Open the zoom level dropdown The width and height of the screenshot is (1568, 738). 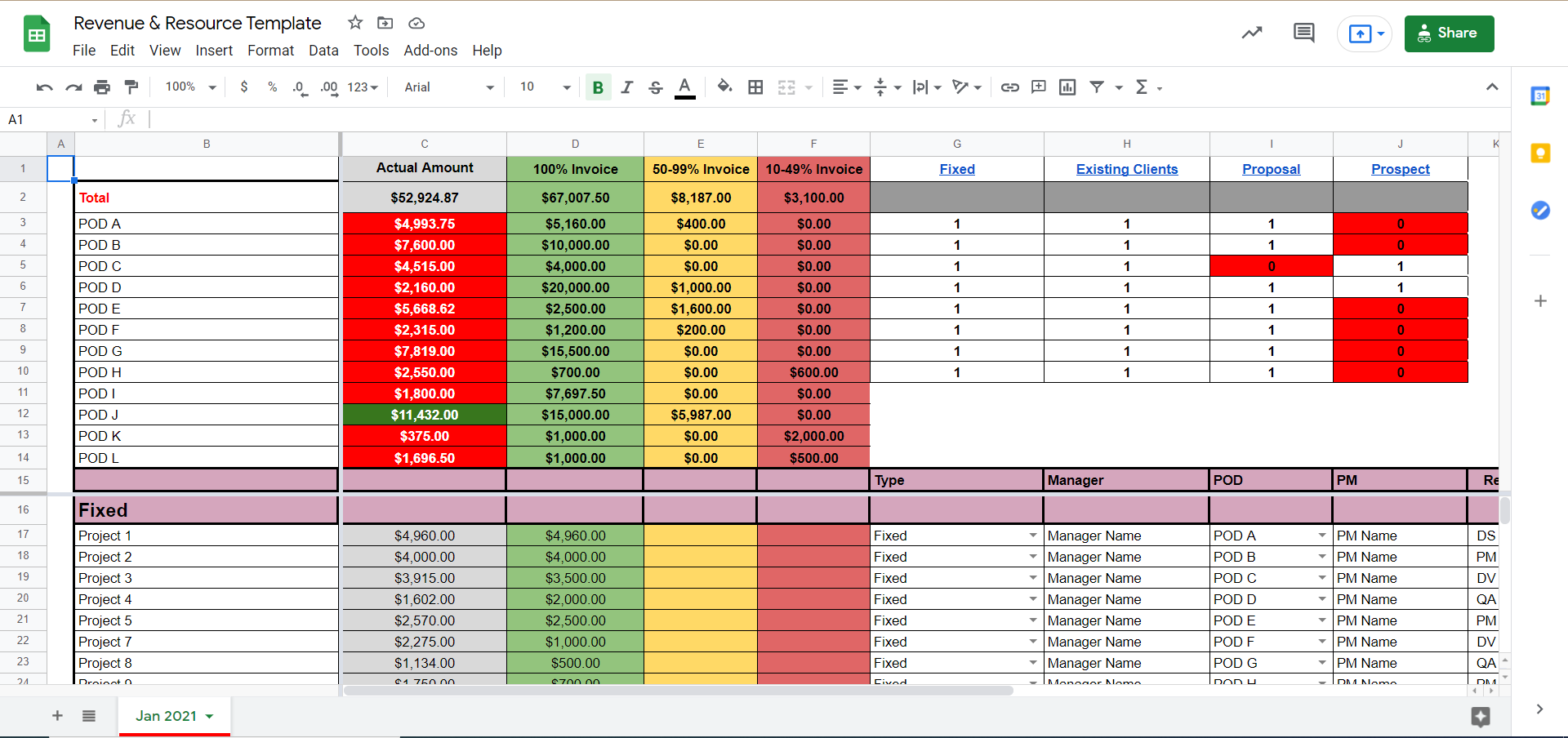coord(191,87)
